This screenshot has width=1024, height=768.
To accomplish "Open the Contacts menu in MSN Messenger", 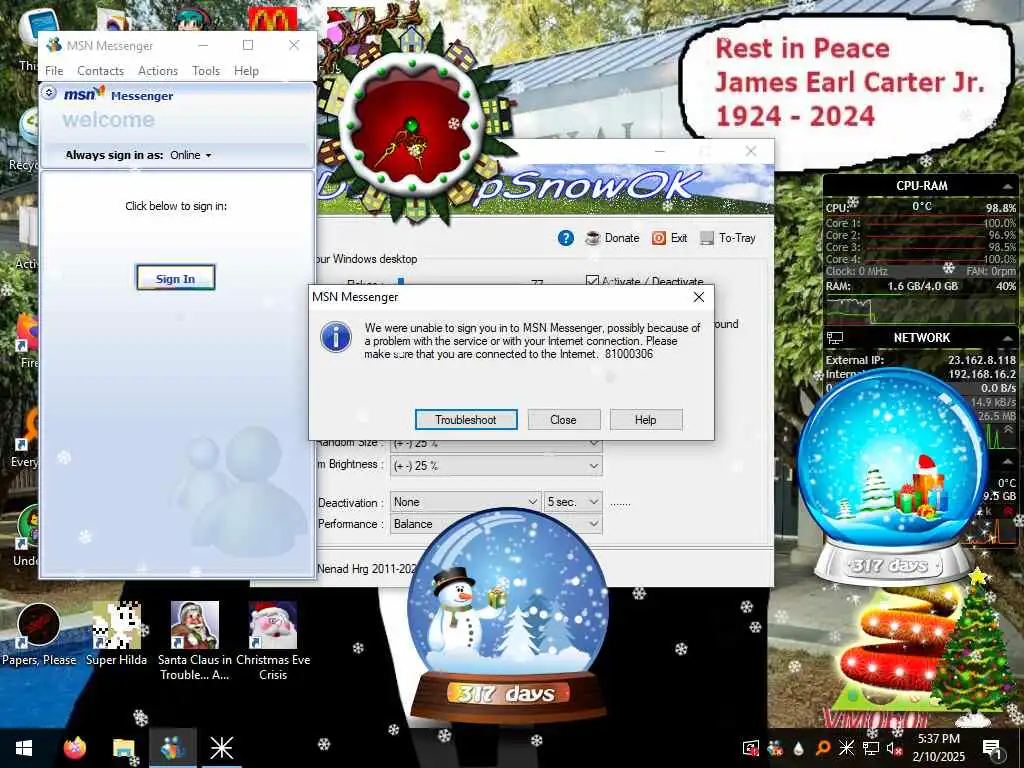I will [x=101, y=71].
